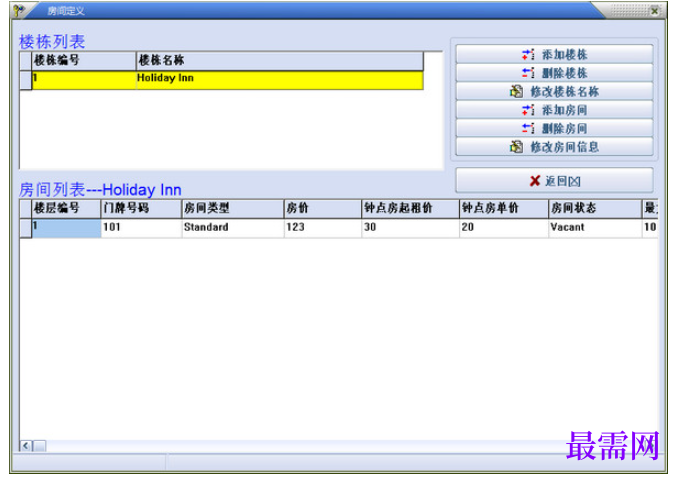The image size is (678, 477).
Task: Select room number 101 cell
Action: [x=141, y=228]
